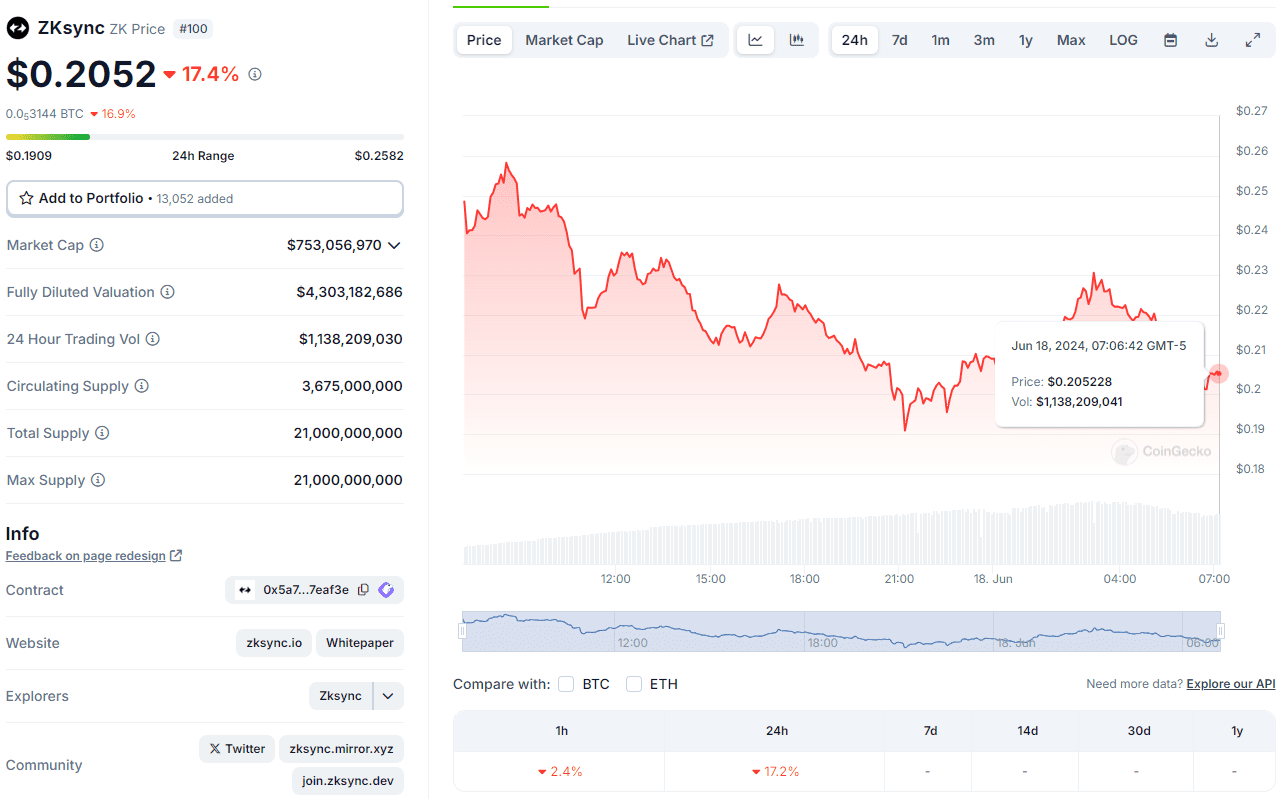
Task: Click the ZKsync logo icon
Action: [x=17, y=28]
